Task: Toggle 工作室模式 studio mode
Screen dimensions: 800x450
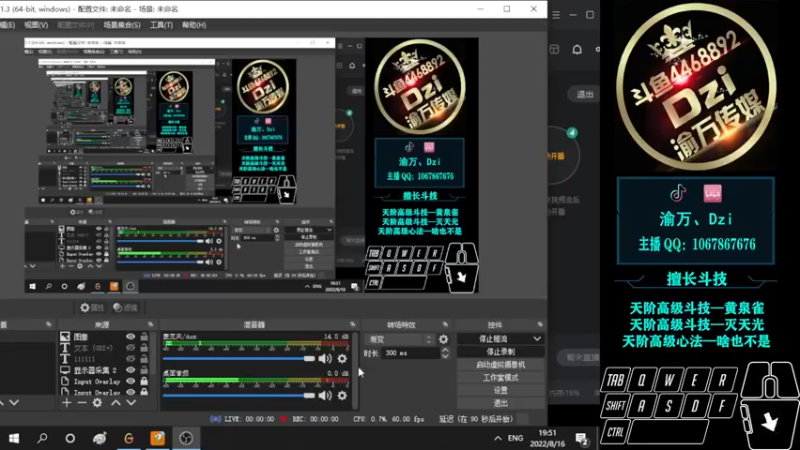Action: pos(501,378)
